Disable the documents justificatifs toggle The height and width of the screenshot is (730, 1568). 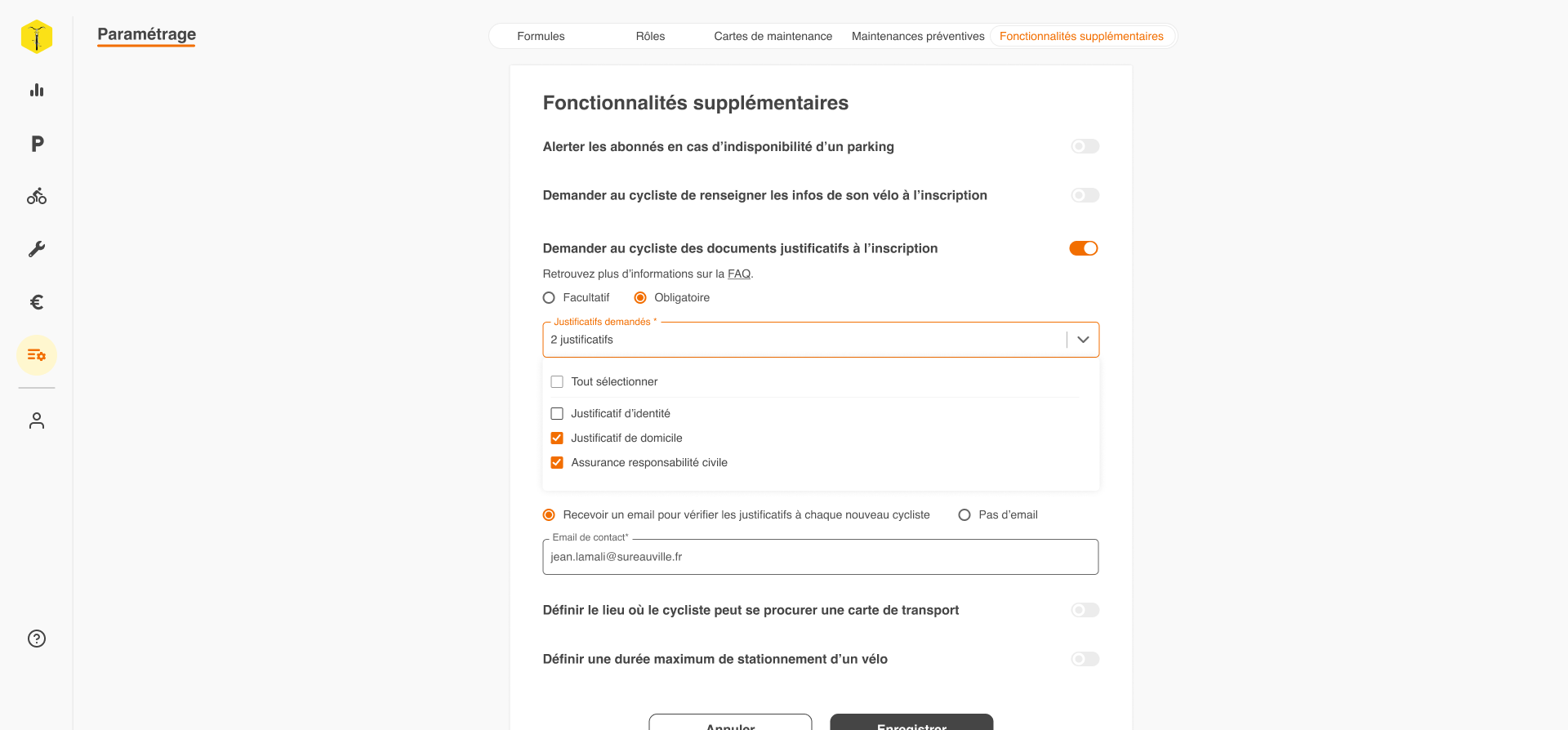click(x=1084, y=248)
